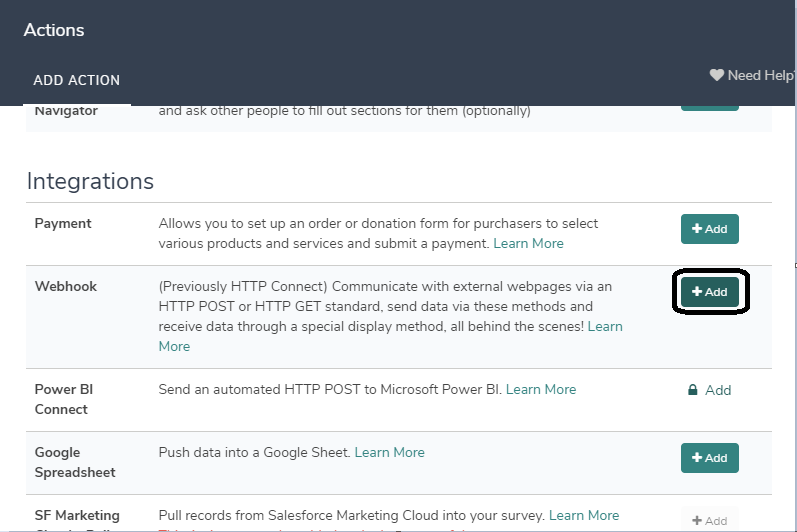The height and width of the screenshot is (532, 797).
Task: Select the Payment row label
Action: pyautogui.click(x=63, y=223)
